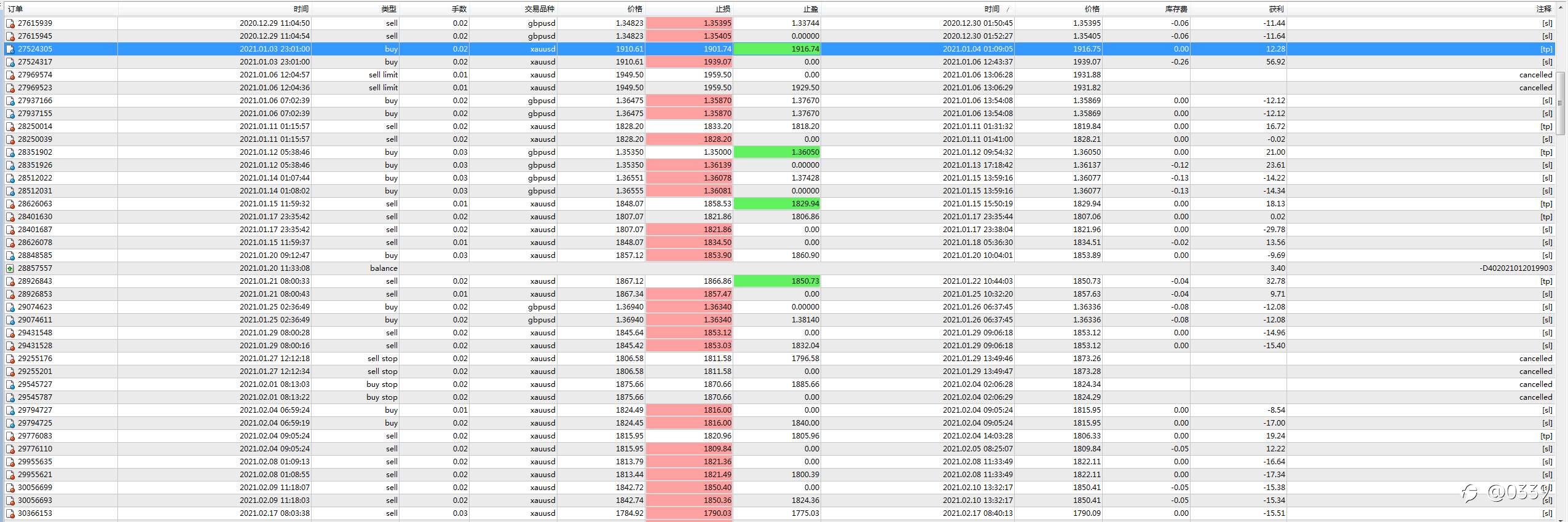Click the order icon for 28250039

[10, 139]
